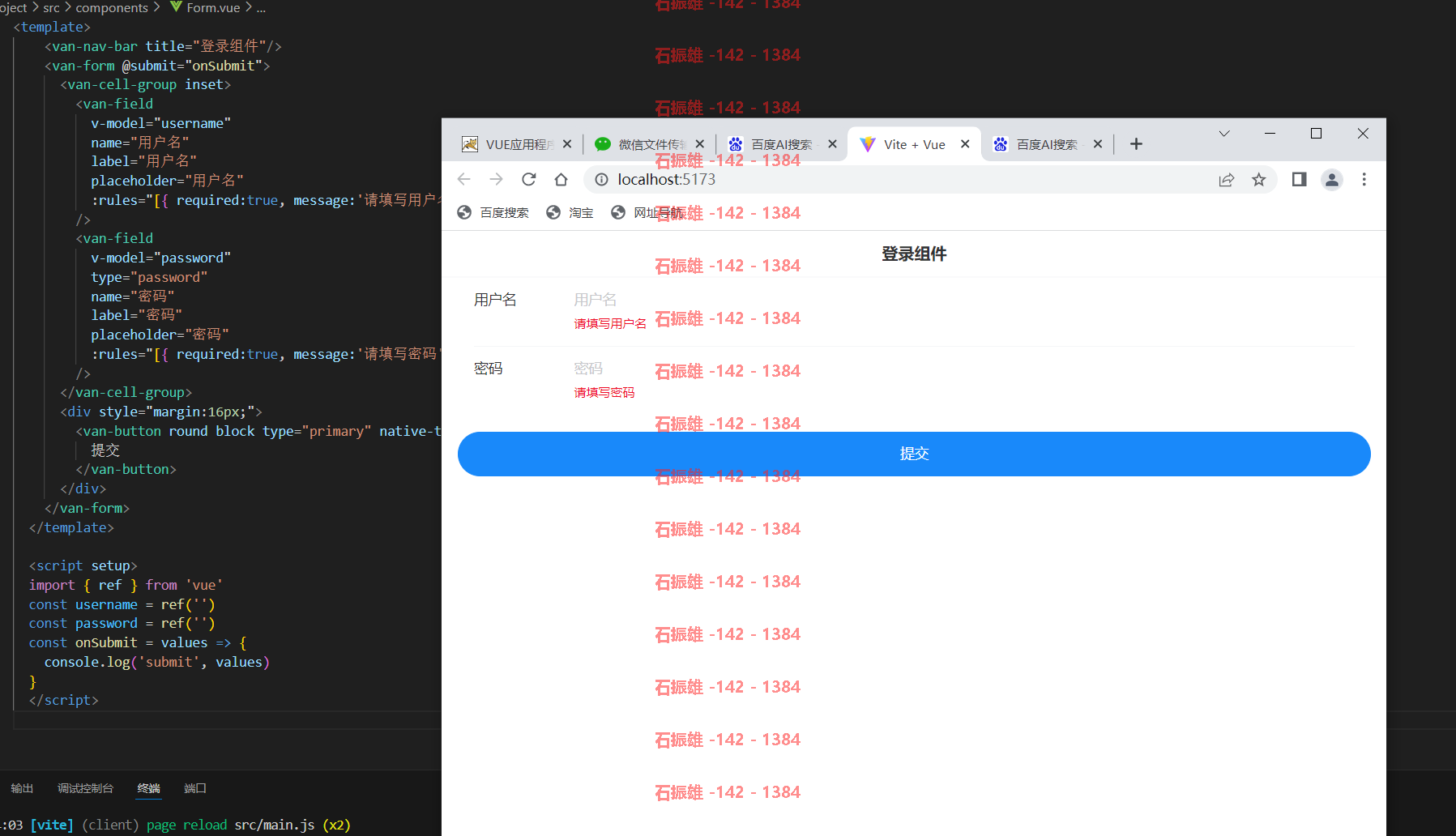Select the Vite + Vue tab

[x=914, y=144]
